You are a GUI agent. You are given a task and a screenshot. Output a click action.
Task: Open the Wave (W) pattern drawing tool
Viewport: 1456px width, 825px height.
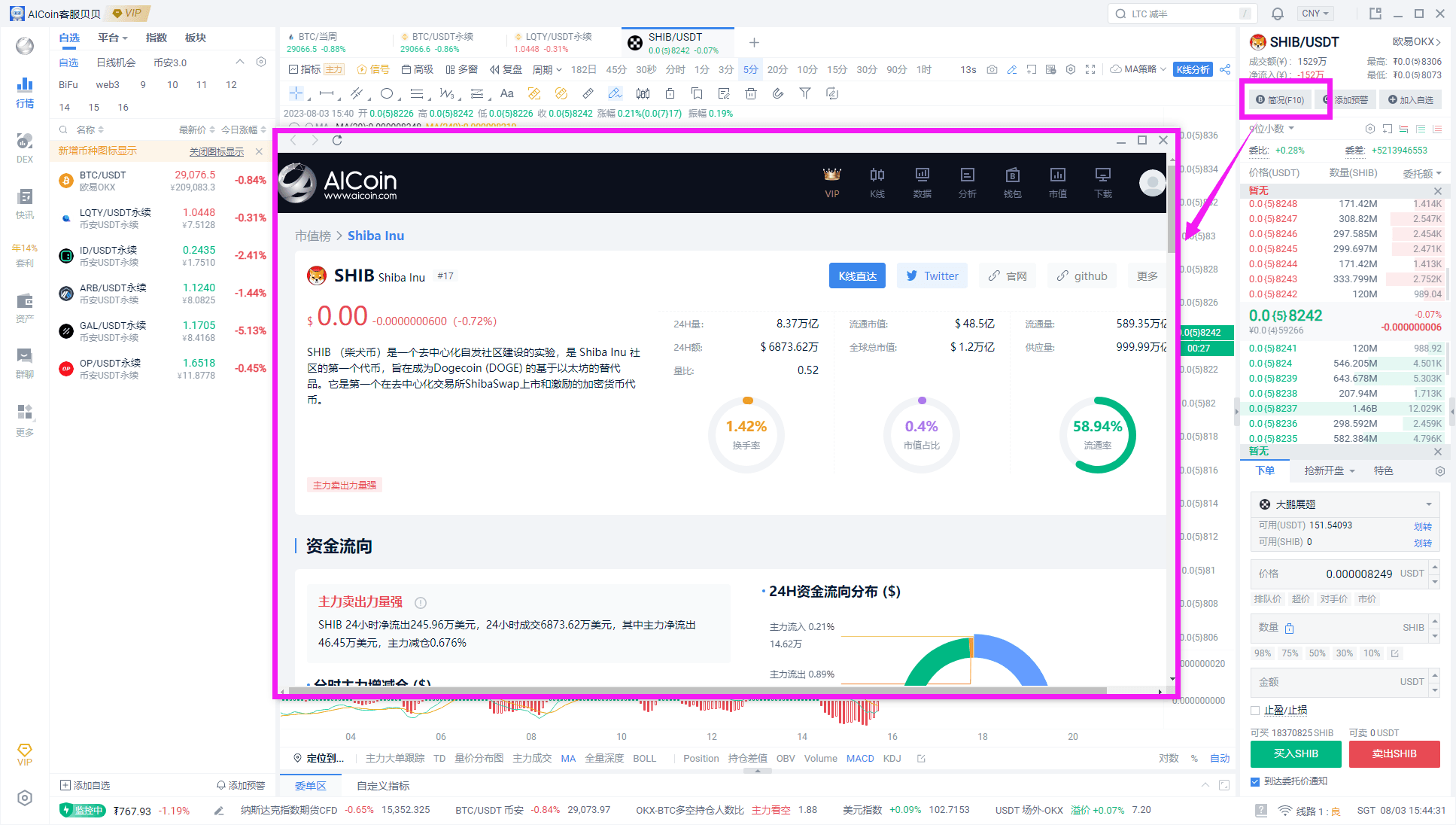tap(447, 93)
